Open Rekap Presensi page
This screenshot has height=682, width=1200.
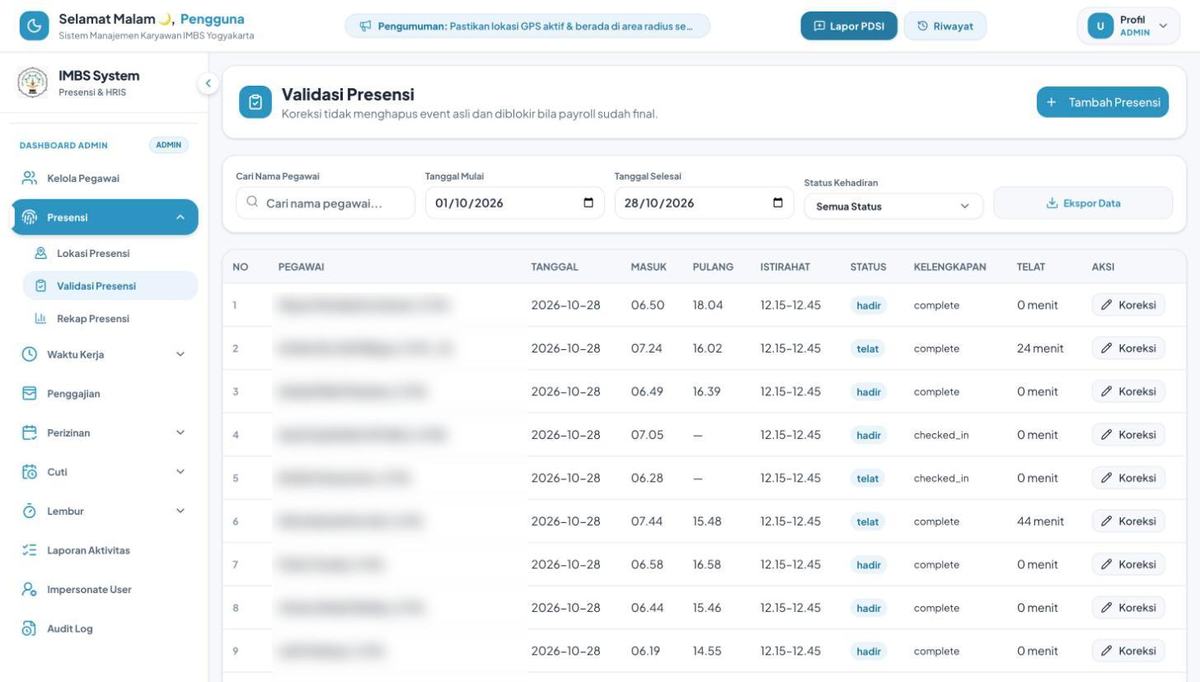[x=110, y=318]
